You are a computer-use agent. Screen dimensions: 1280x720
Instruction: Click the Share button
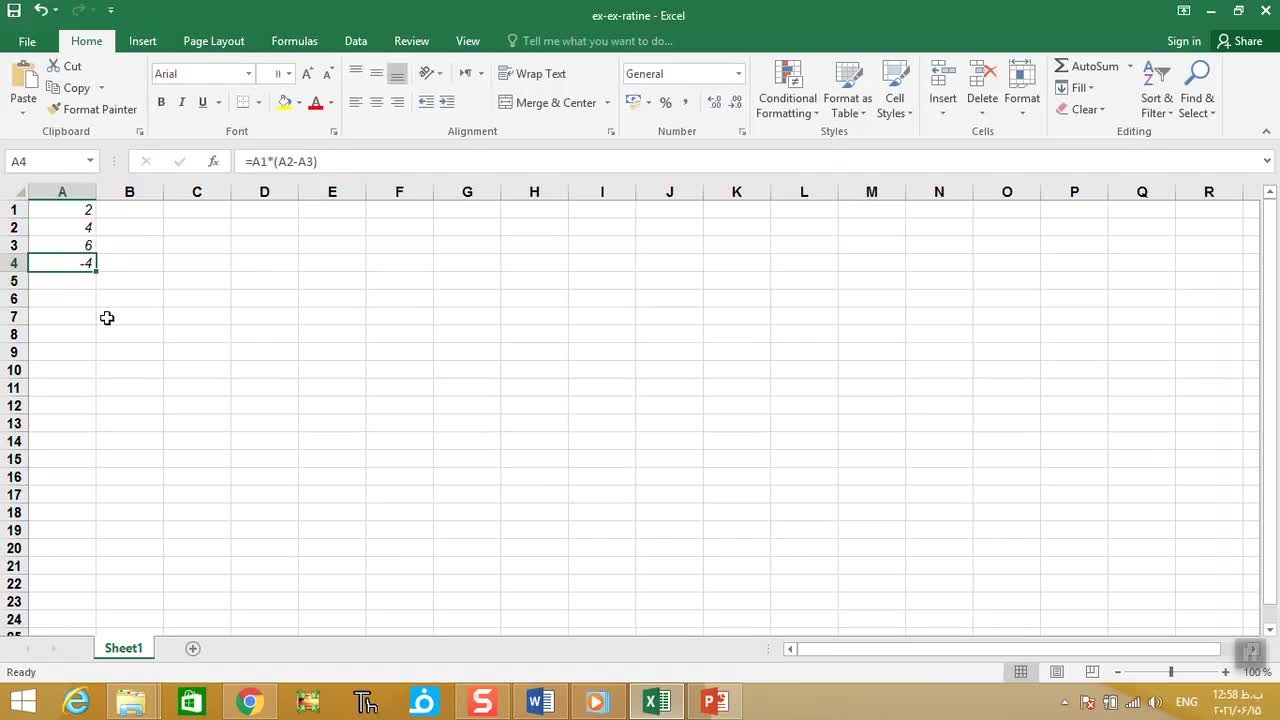coord(1239,41)
